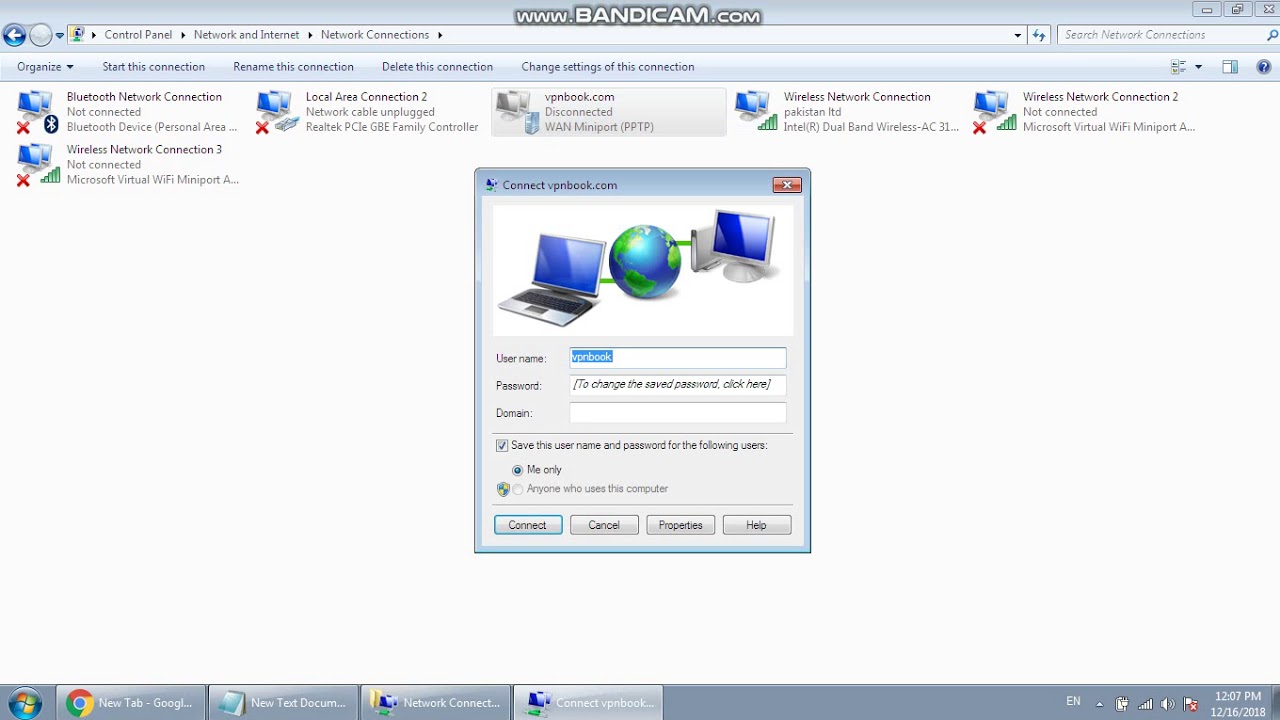Switch to Connect vpnbook taskbar item
The width and height of the screenshot is (1280, 720).
590,703
